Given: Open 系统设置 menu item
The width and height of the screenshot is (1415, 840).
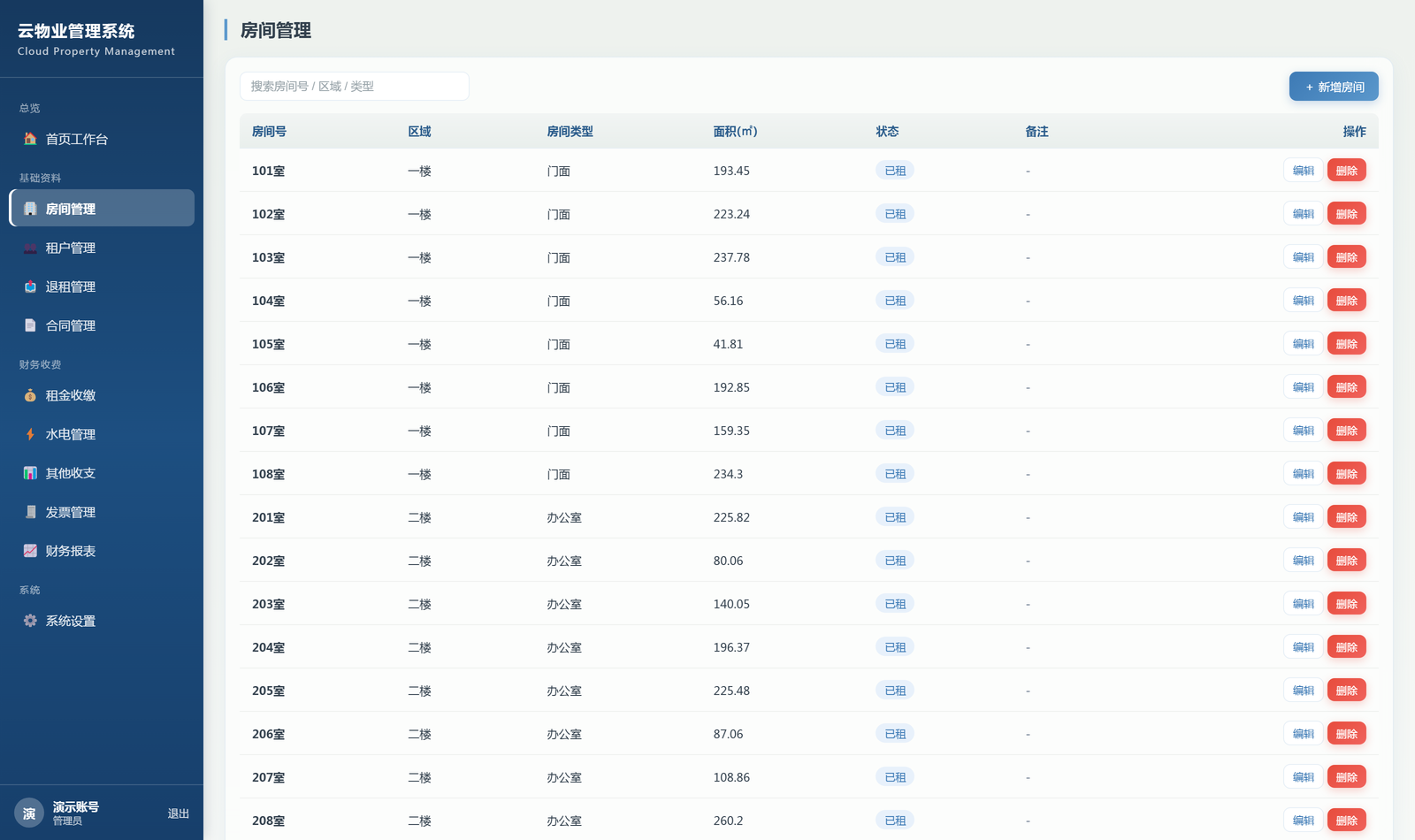Looking at the screenshot, I should click(x=102, y=621).
